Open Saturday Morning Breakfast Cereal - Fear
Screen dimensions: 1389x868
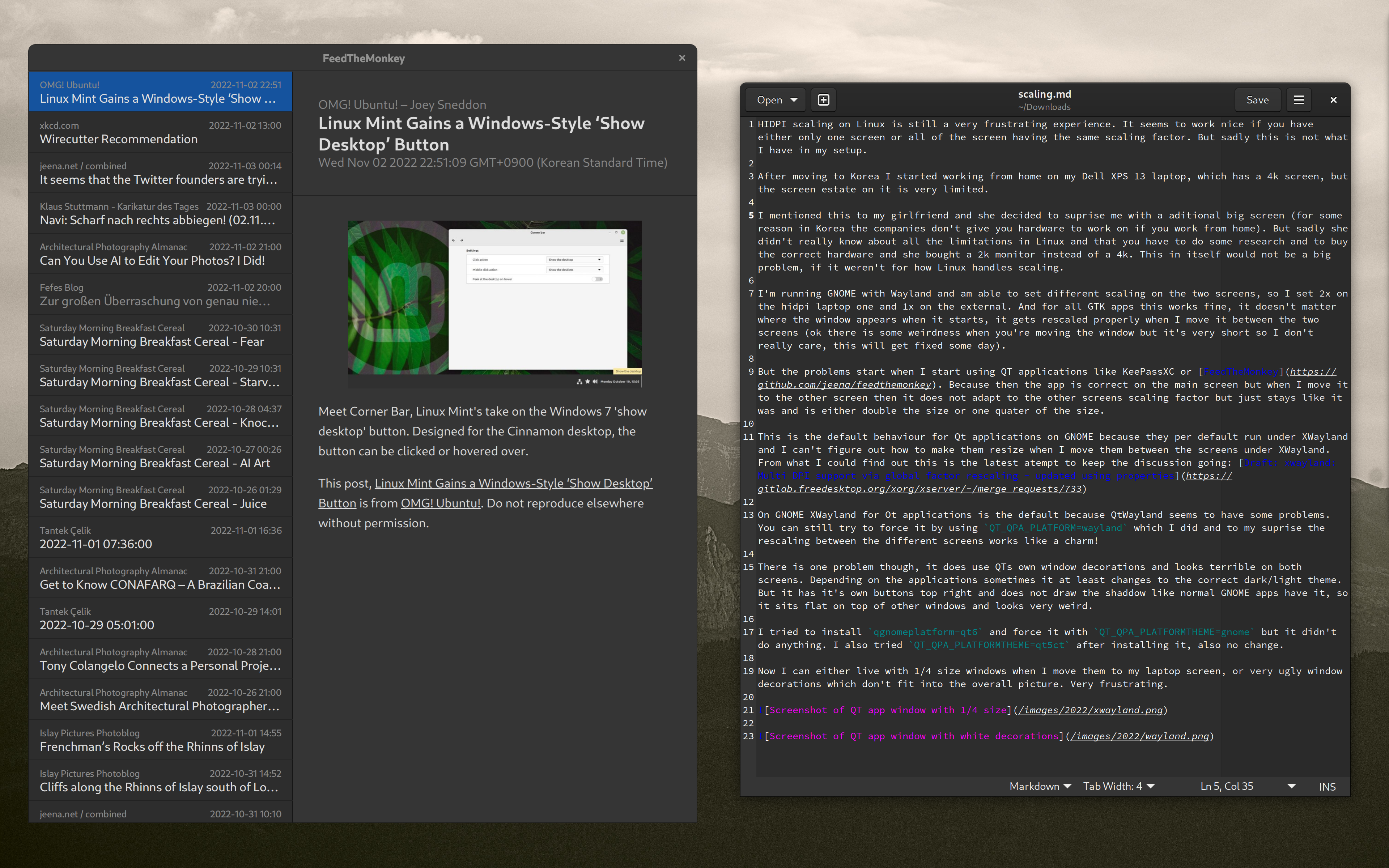pyautogui.click(x=160, y=335)
